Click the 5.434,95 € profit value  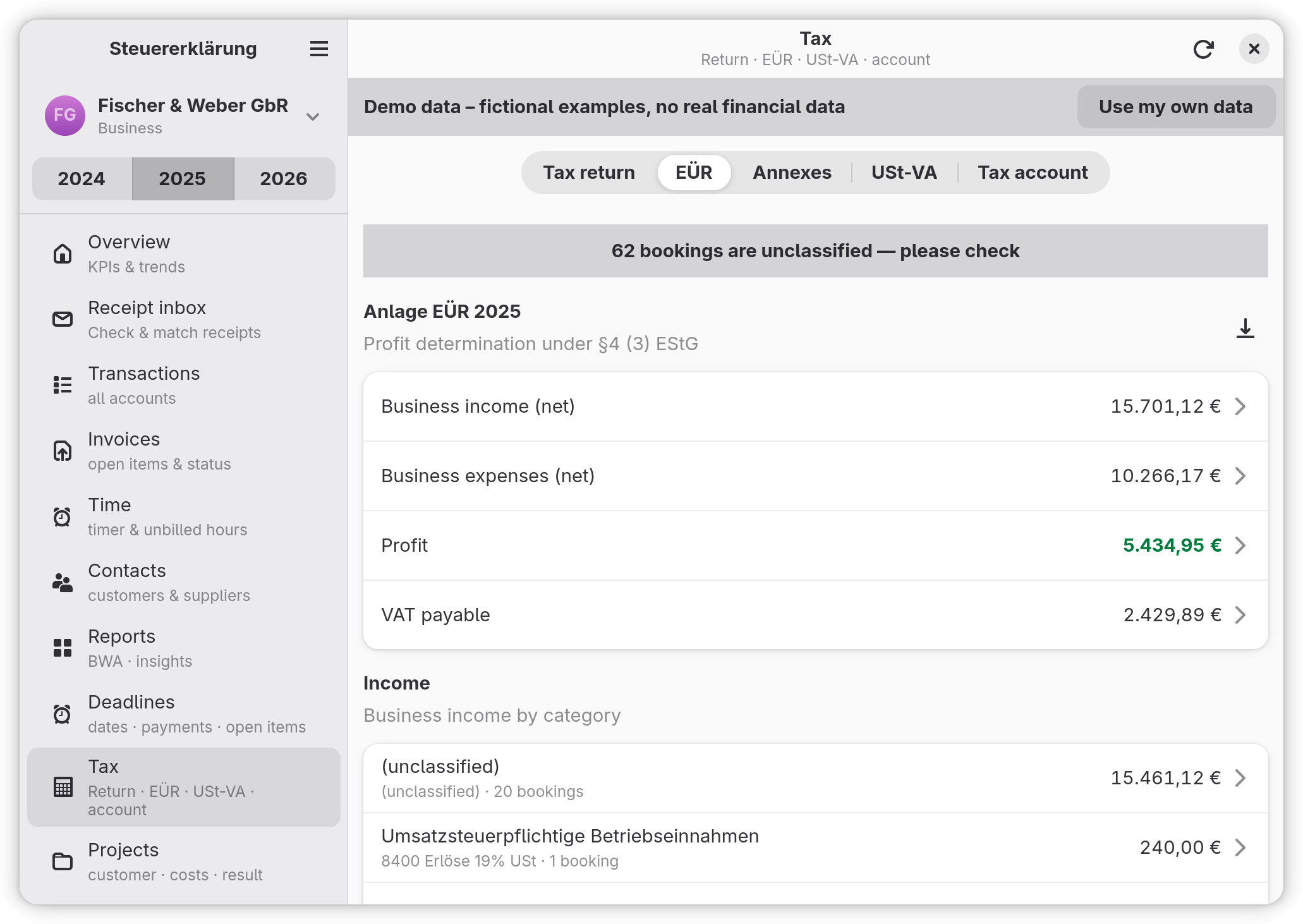(x=1172, y=545)
